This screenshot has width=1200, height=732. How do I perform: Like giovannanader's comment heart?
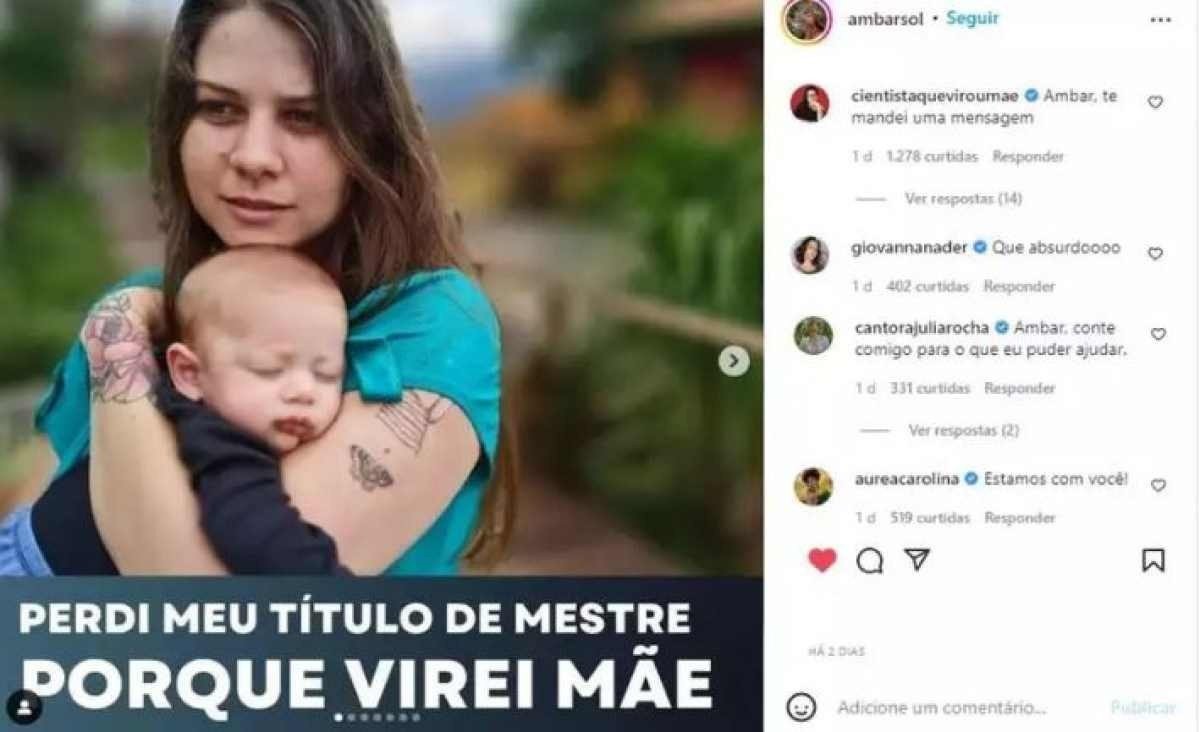point(1155,254)
